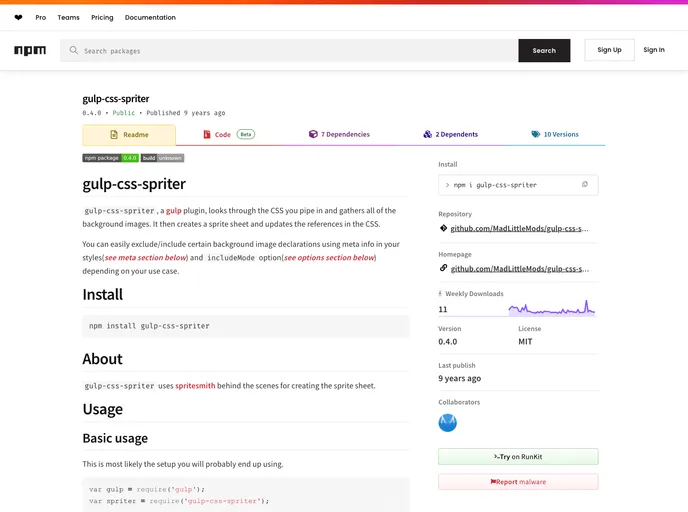Click the npm package 0.4.0 badge
688x512 pixels.
tap(111, 158)
